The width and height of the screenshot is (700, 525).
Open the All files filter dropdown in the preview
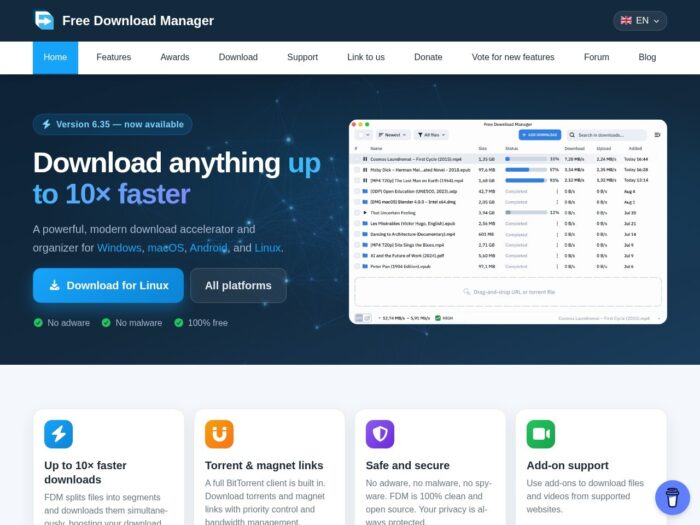431,135
